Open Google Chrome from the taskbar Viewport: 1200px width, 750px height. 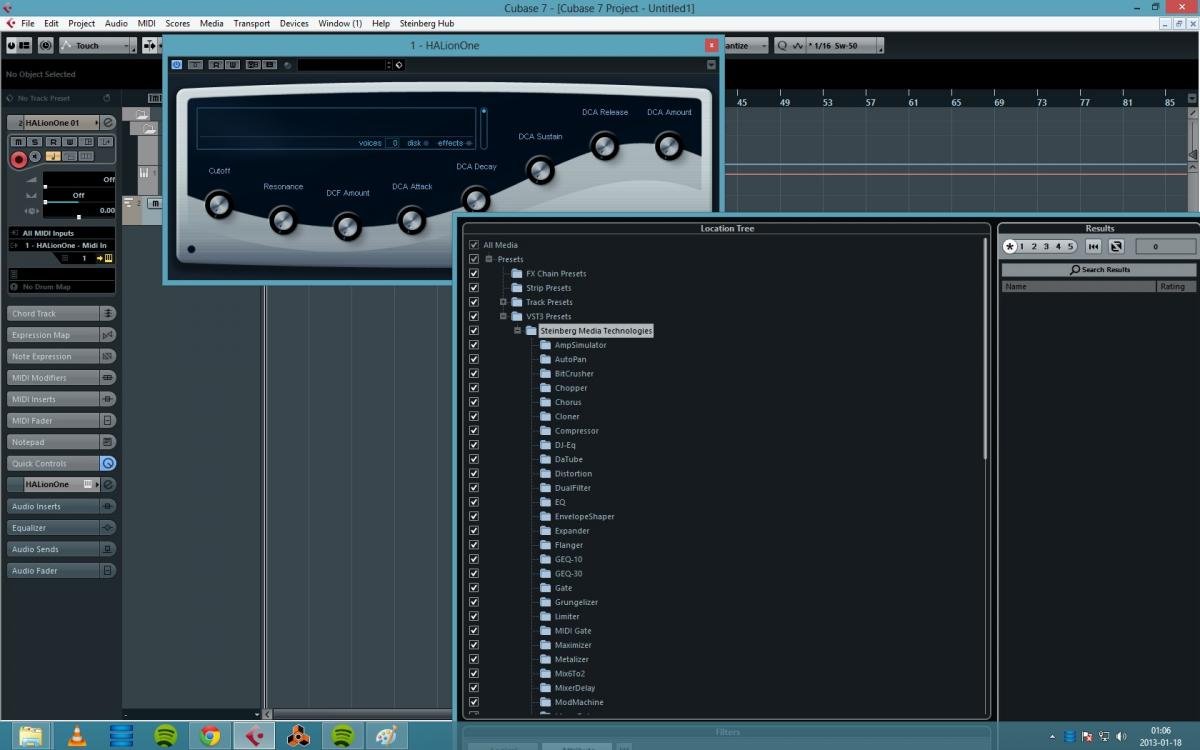210,736
